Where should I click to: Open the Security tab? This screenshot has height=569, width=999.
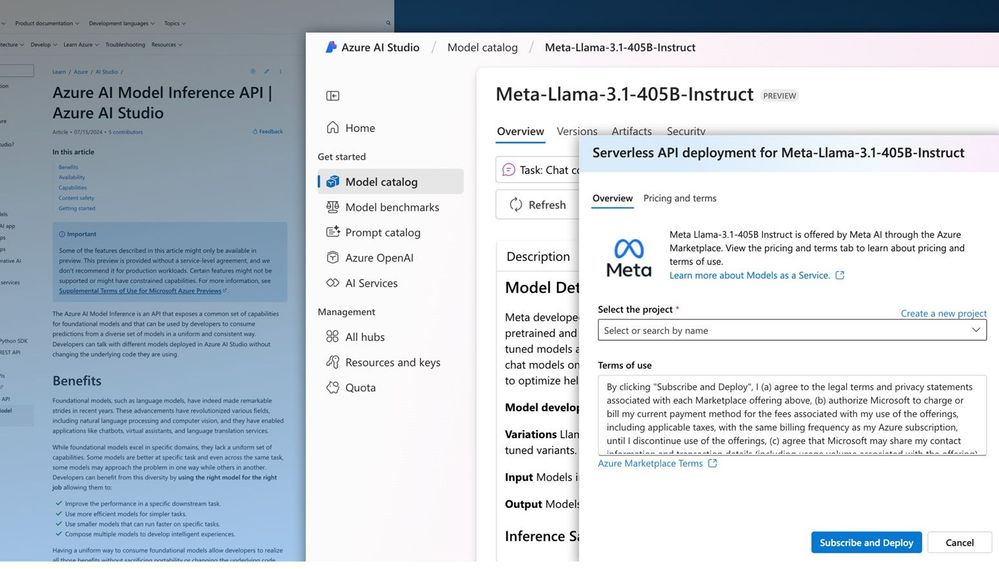tap(686, 131)
